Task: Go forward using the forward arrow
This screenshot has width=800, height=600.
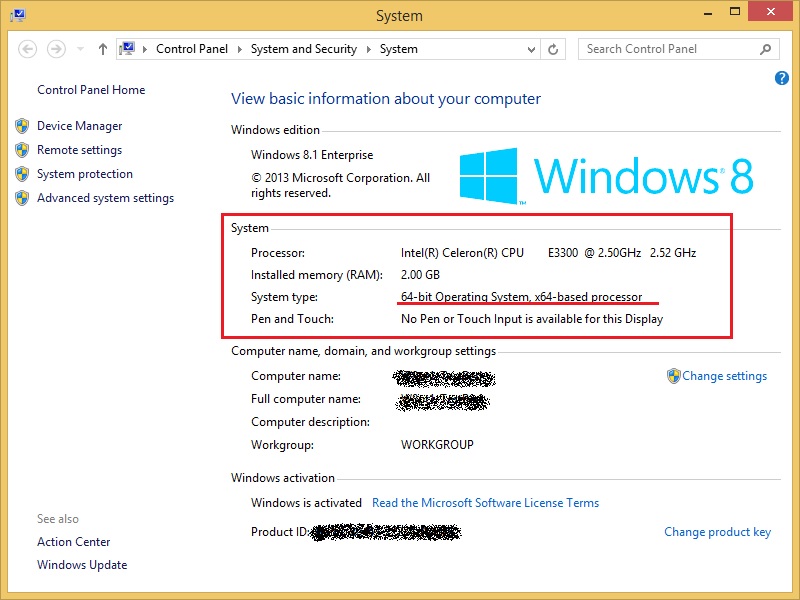Action: (x=56, y=49)
